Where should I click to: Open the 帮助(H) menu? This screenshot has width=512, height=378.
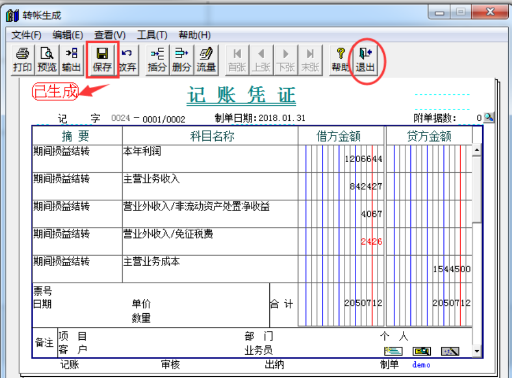[195, 35]
